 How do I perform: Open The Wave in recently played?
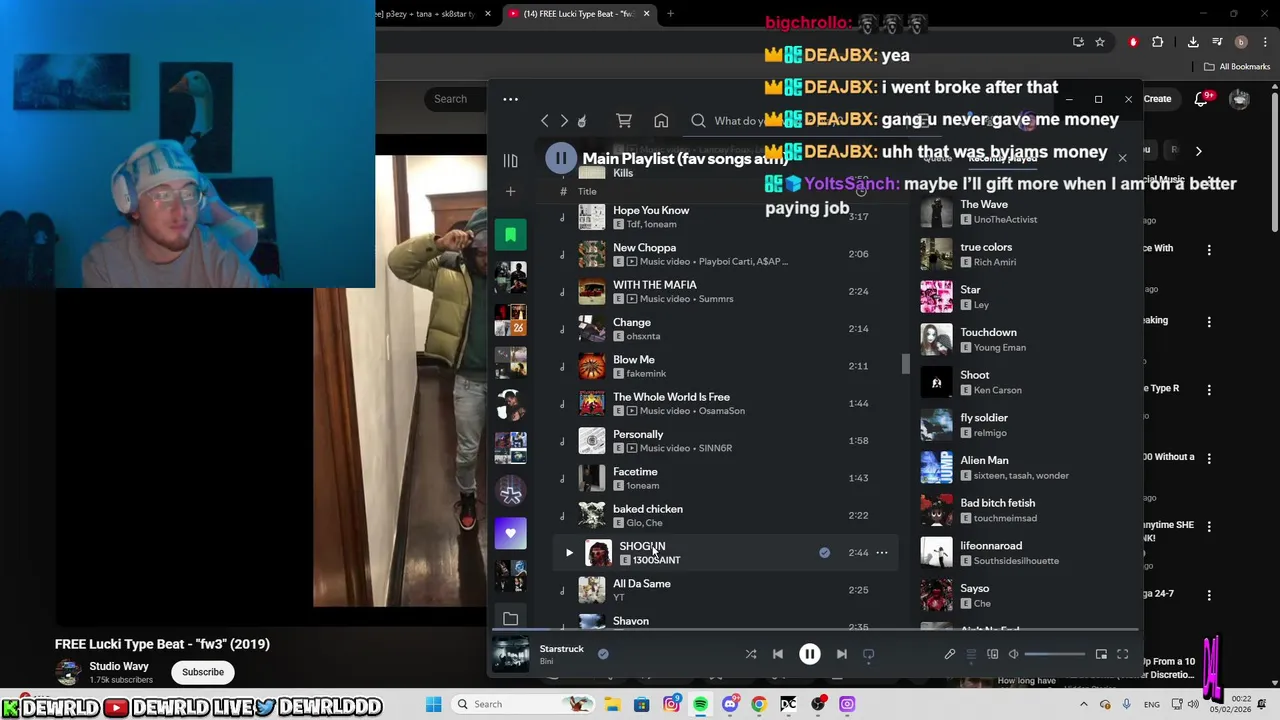click(984, 204)
